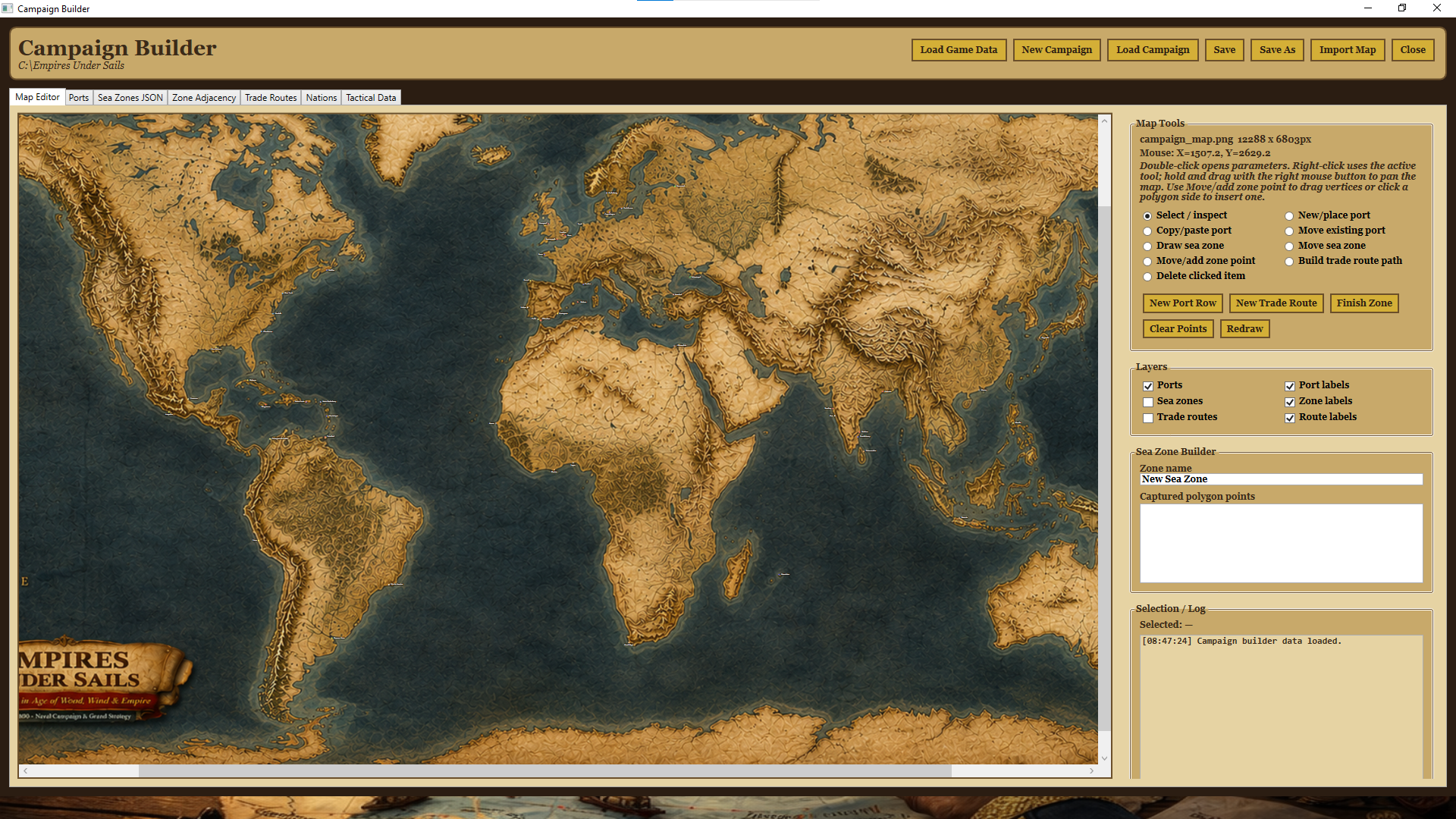
Task: Switch to the Zone Adjacency tab
Action: (204, 98)
